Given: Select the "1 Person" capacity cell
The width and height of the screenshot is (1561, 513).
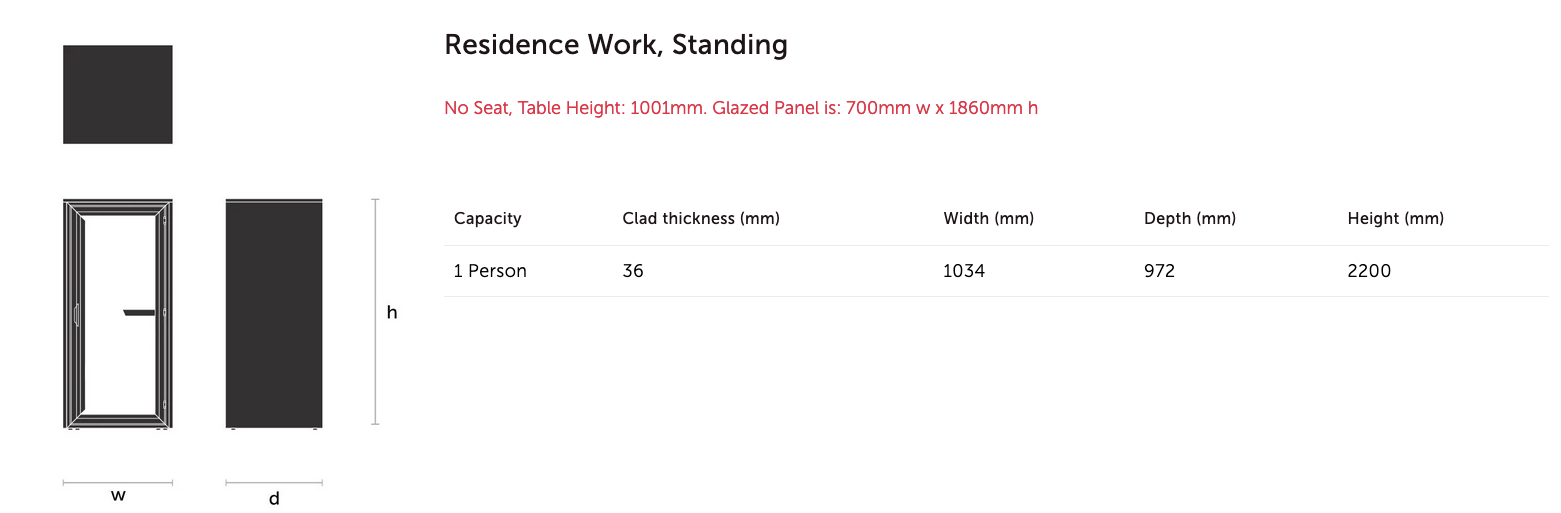Looking at the screenshot, I should (x=490, y=271).
